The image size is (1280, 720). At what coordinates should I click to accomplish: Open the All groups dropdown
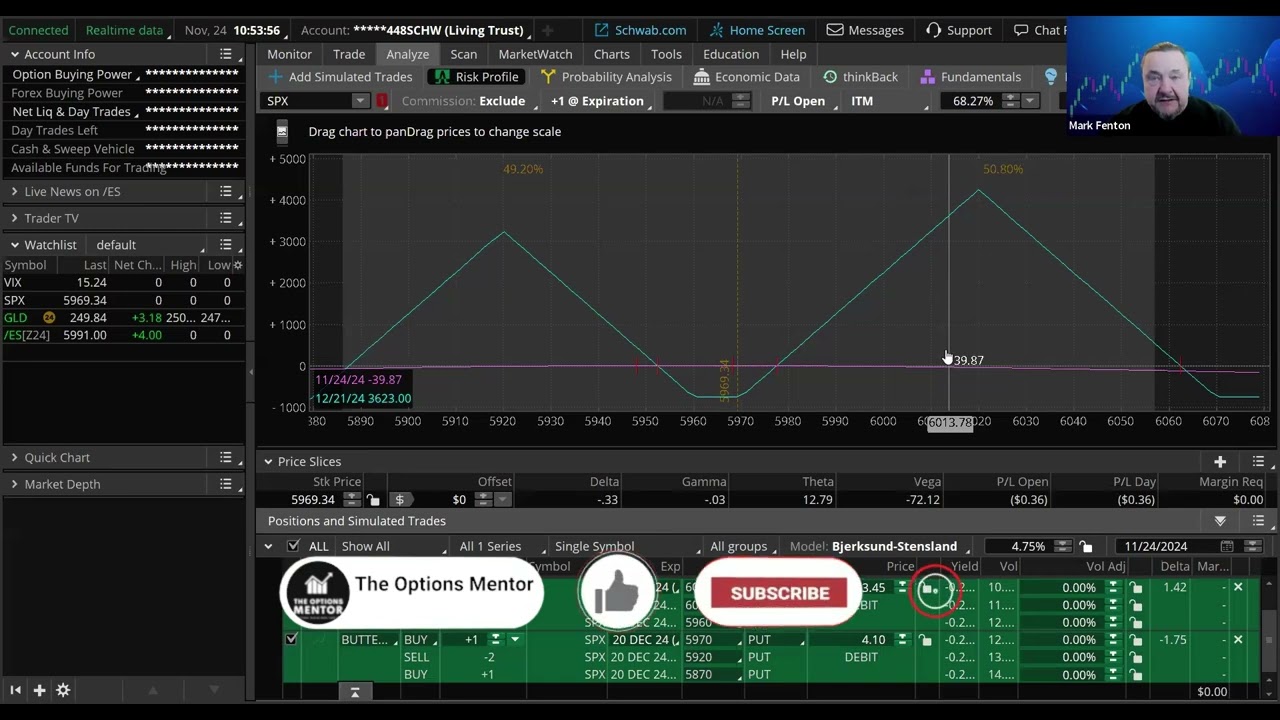(744, 546)
